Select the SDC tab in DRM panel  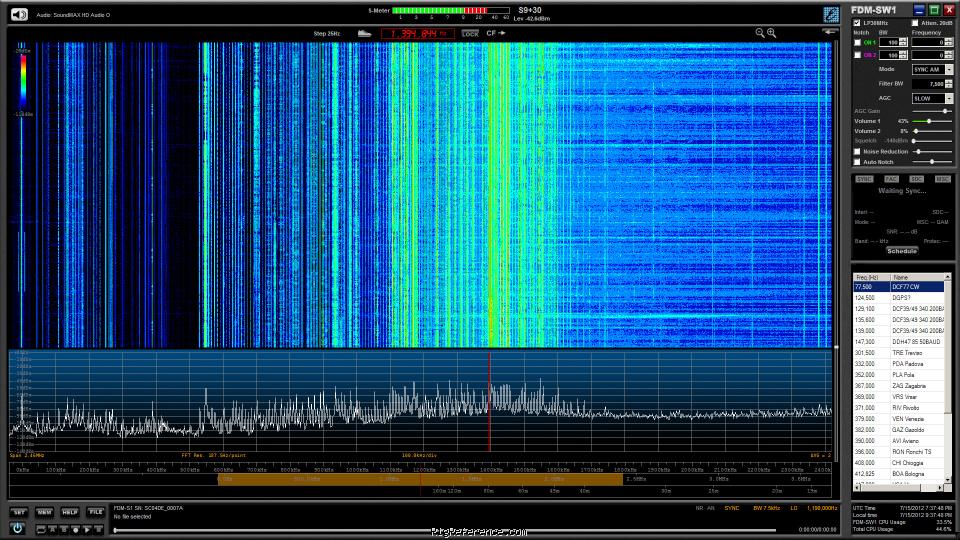917,179
